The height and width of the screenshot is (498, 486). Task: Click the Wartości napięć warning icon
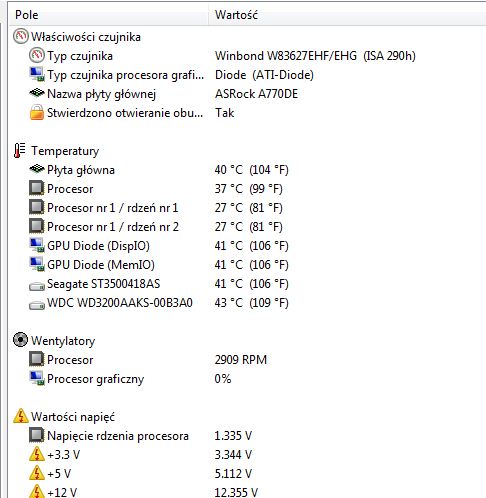click(x=20, y=416)
